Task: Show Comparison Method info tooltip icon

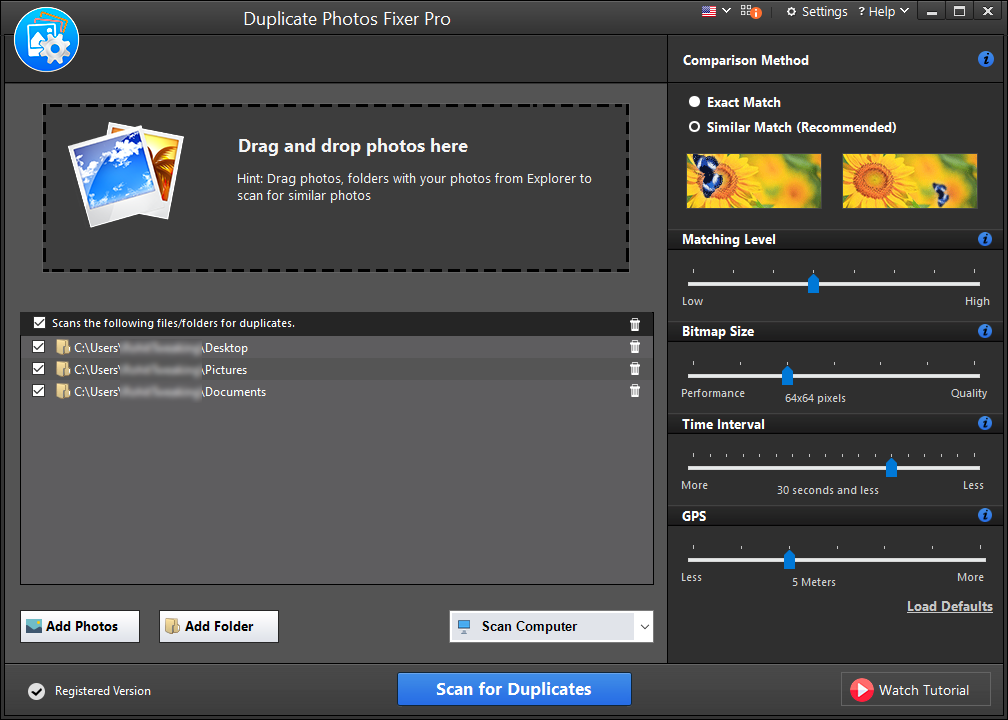Action: 986,59
